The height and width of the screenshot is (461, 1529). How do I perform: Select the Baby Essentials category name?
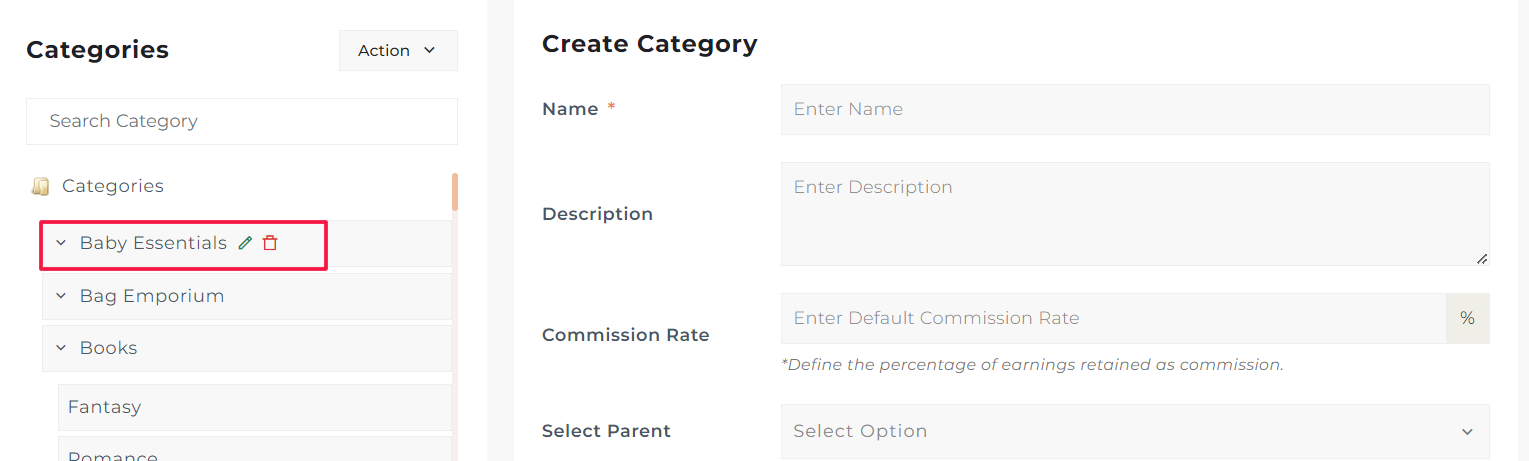click(153, 243)
